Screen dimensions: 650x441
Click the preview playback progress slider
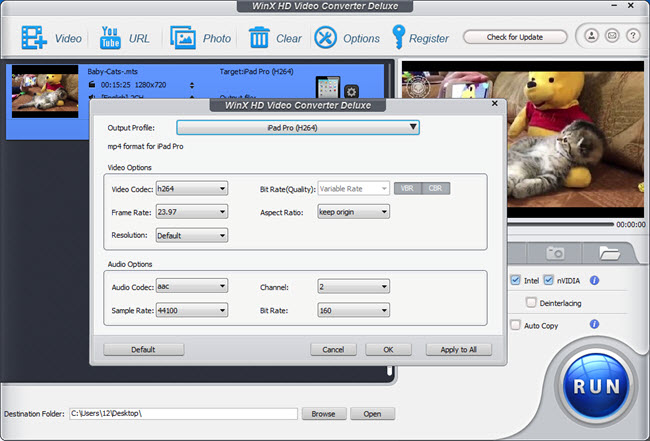tap(560, 224)
